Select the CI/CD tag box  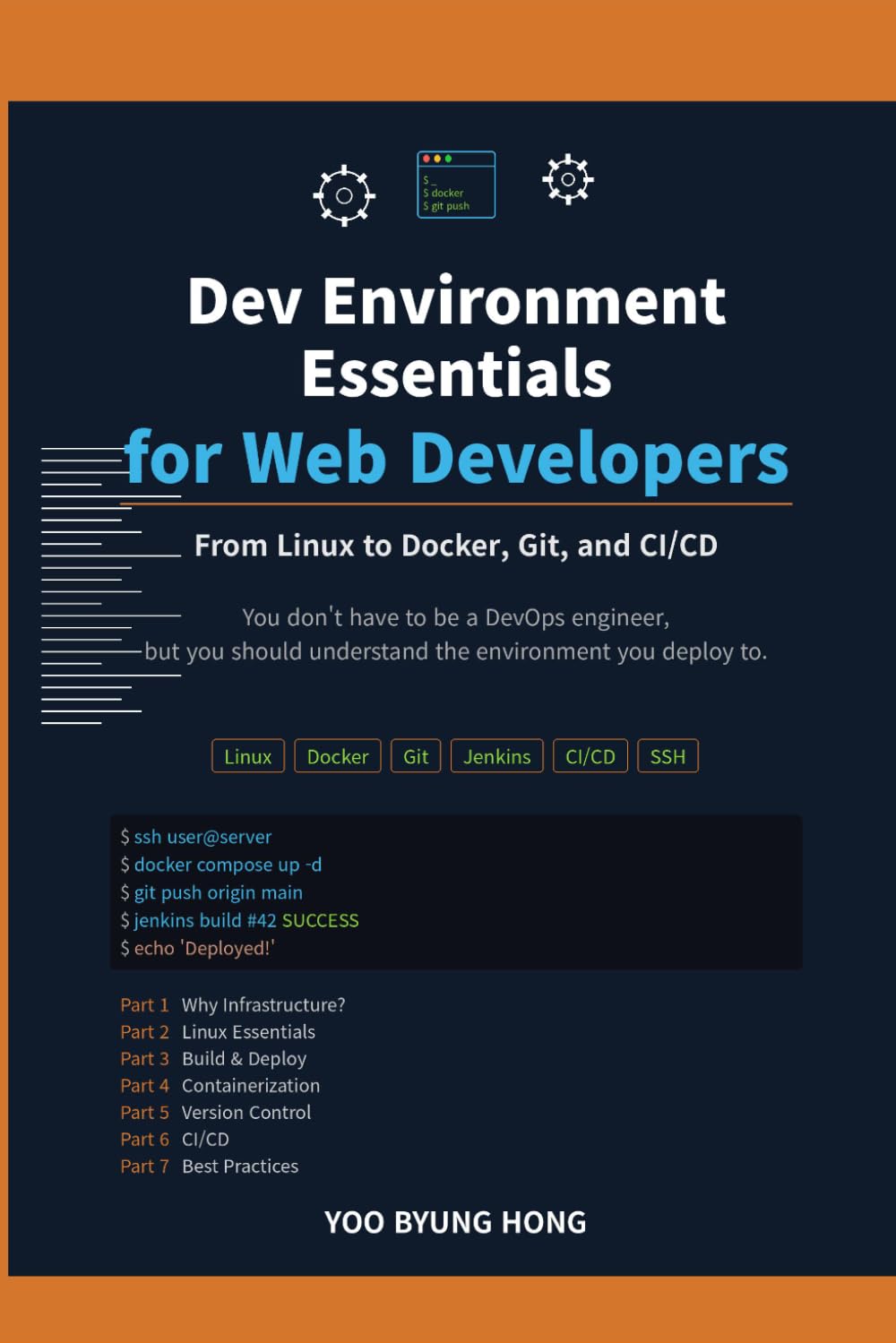[x=590, y=756]
